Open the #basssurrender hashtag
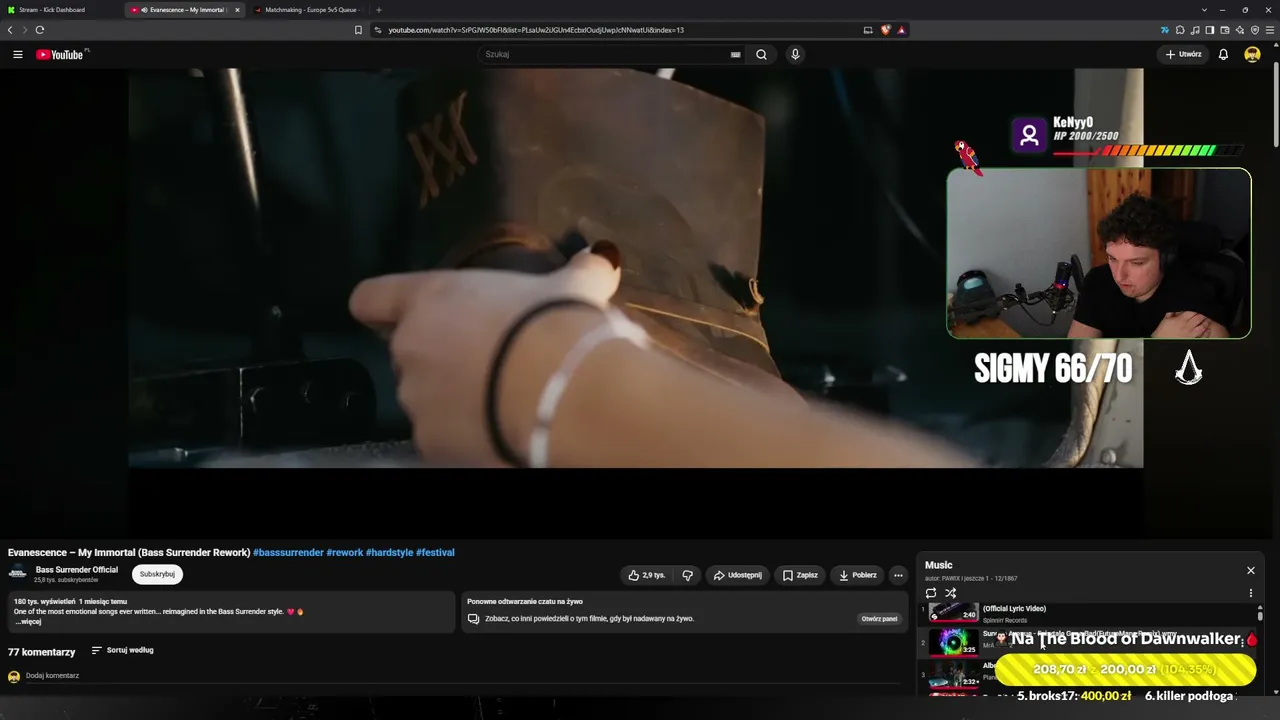 [288, 552]
